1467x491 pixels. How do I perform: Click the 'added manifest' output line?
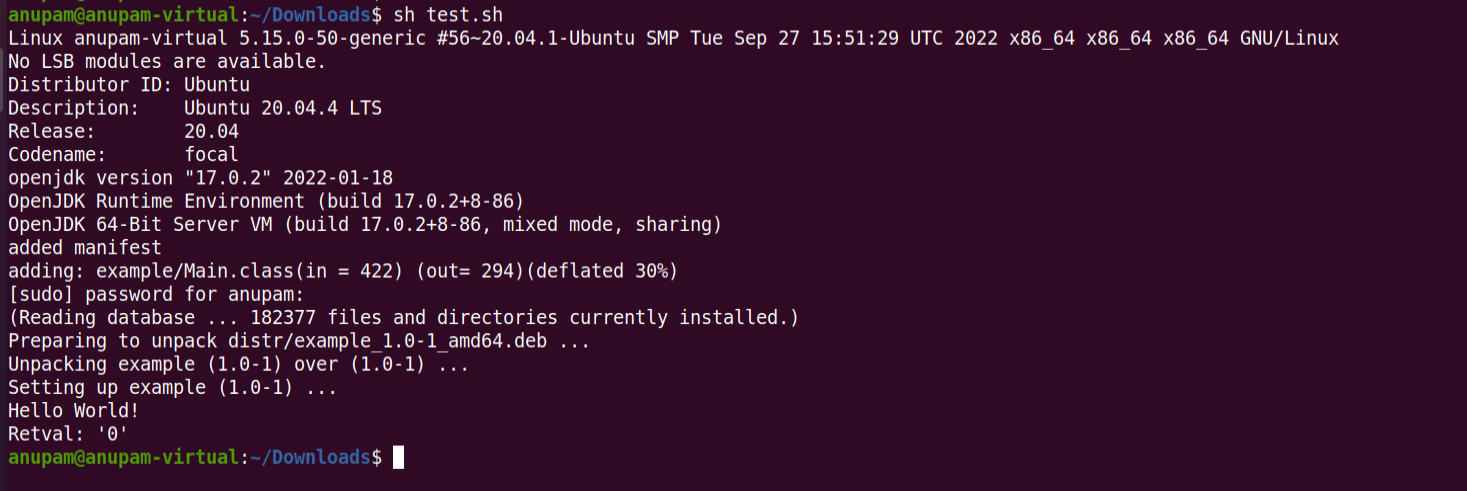(84, 247)
